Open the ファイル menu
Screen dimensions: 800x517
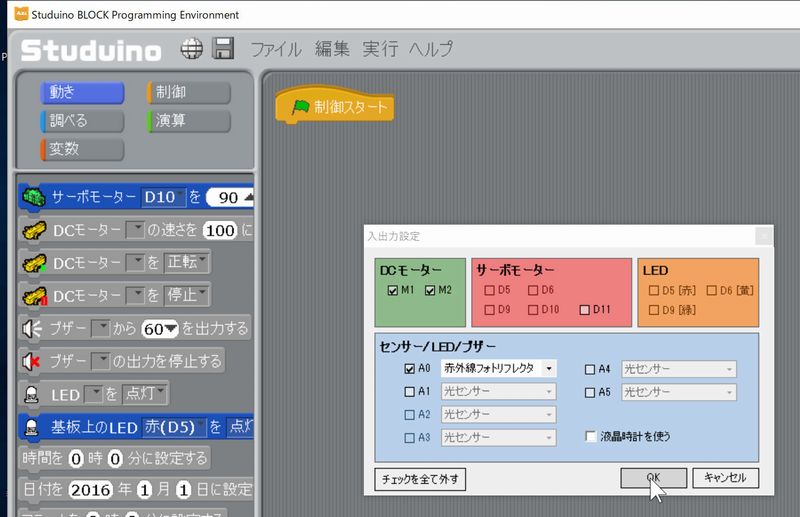point(275,49)
